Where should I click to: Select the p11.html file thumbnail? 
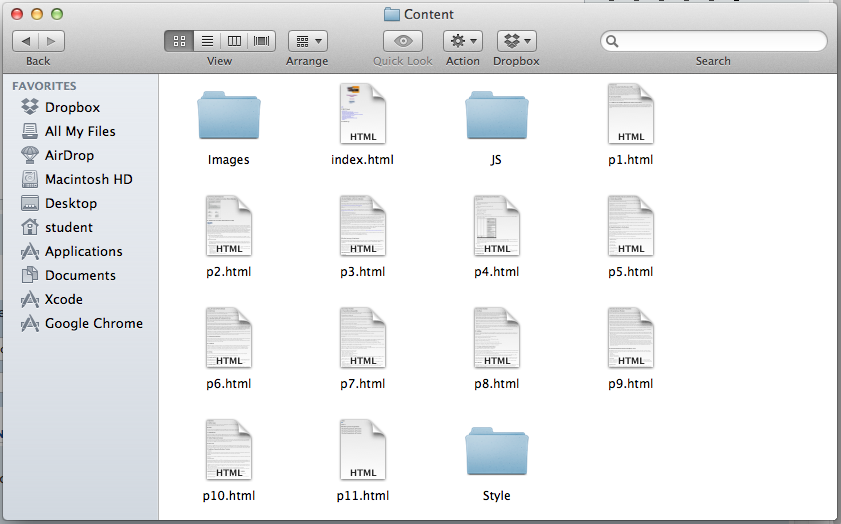tap(363, 450)
